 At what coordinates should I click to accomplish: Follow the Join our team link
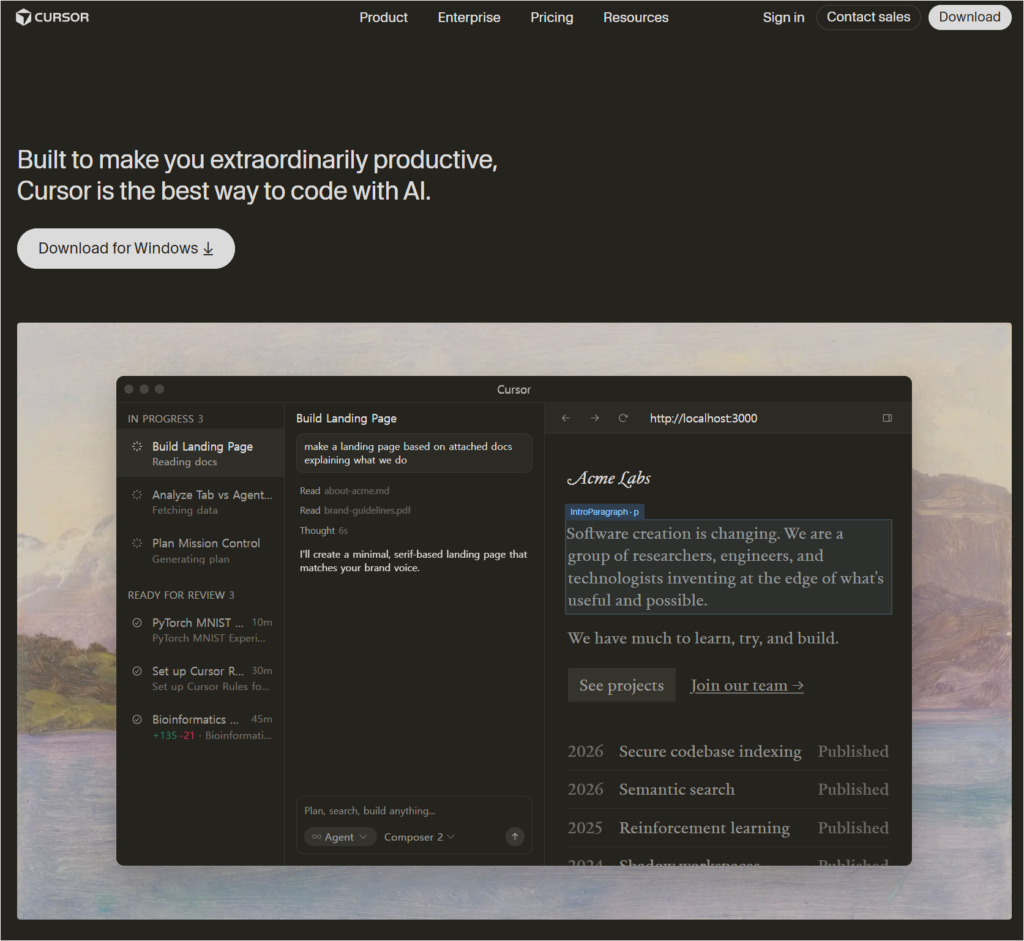coord(747,685)
